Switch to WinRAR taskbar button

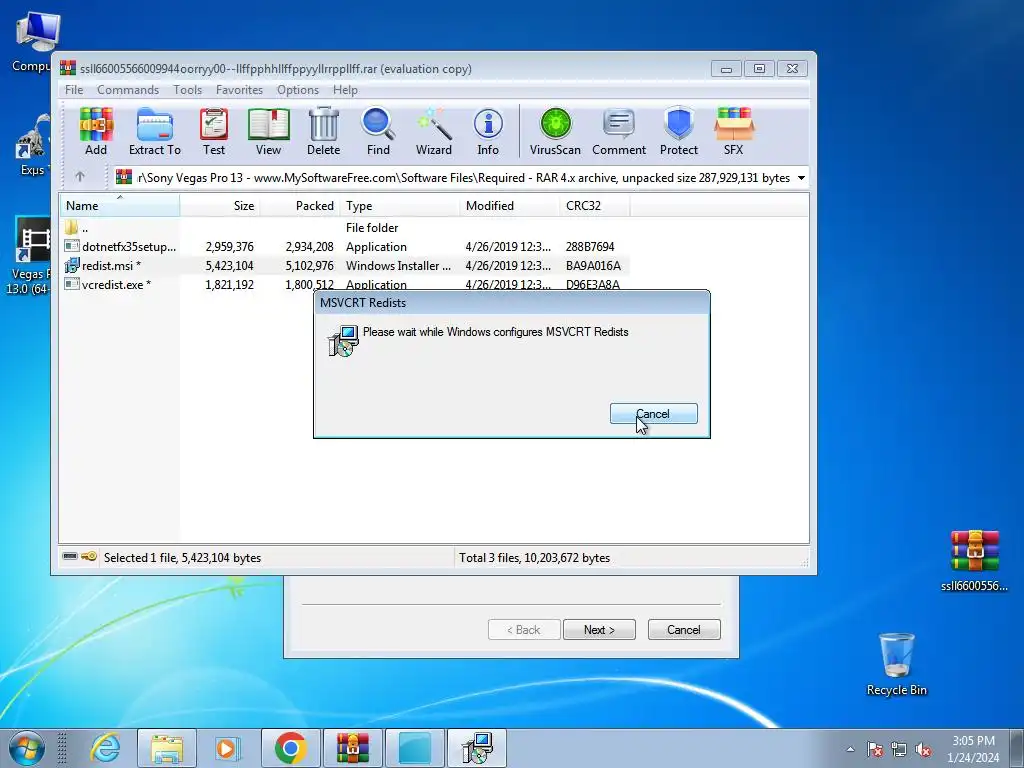353,748
